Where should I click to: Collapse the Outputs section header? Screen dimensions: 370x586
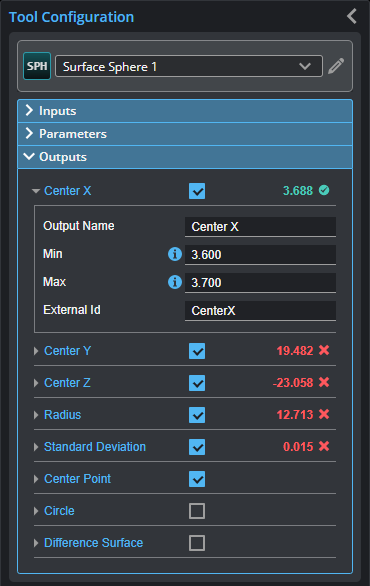coord(185,157)
